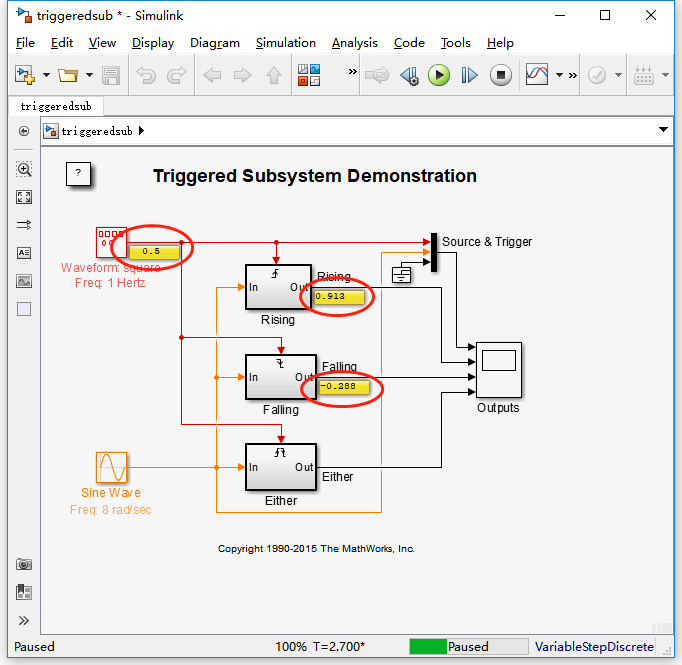Select the triggeredsub model tab
The width and height of the screenshot is (682, 665).
coord(56,107)
